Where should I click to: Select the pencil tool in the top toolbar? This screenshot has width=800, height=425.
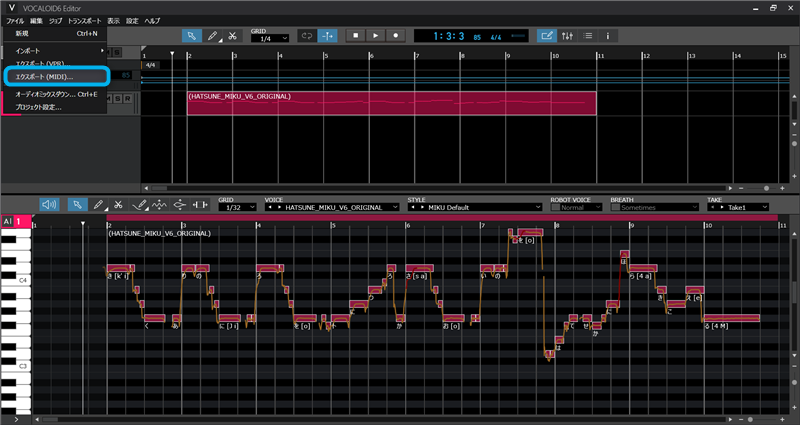212,36
